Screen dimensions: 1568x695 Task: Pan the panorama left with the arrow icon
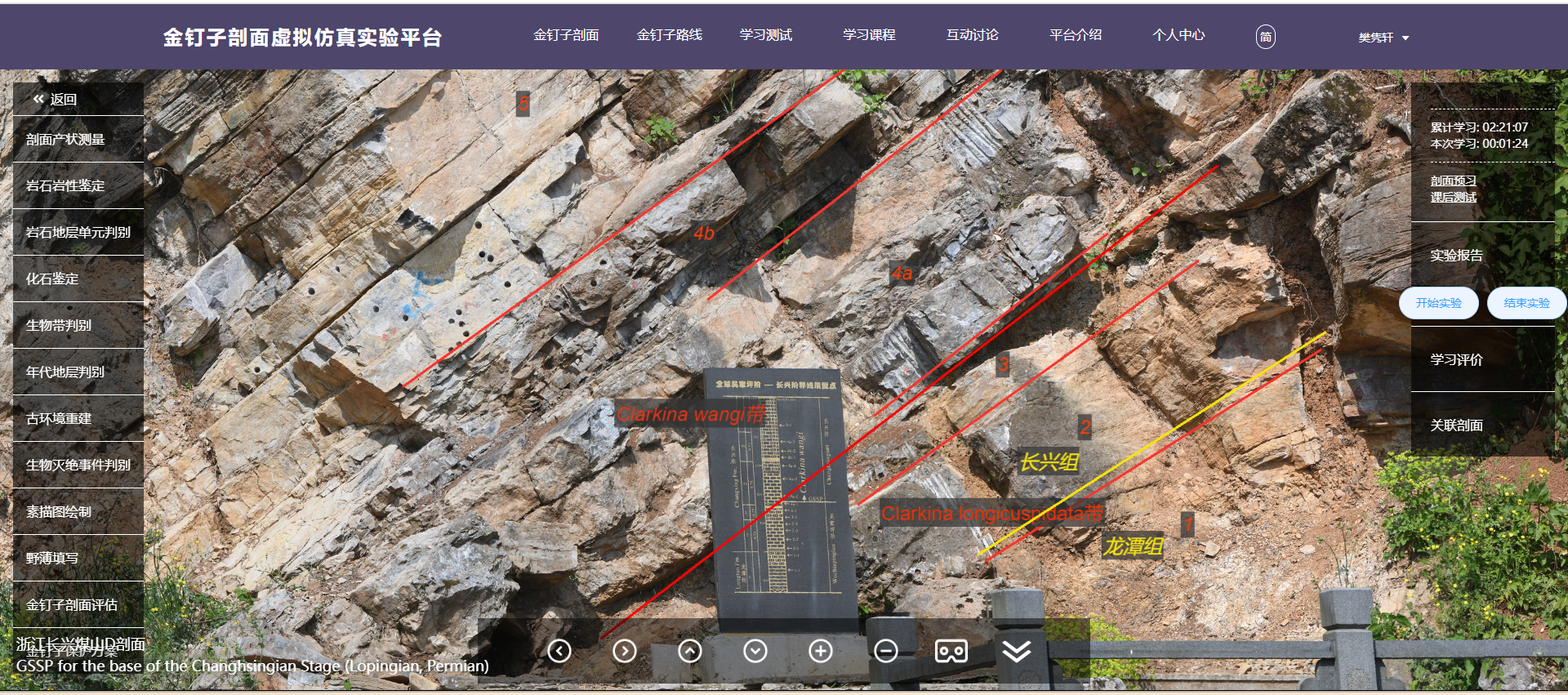[559, 651]
